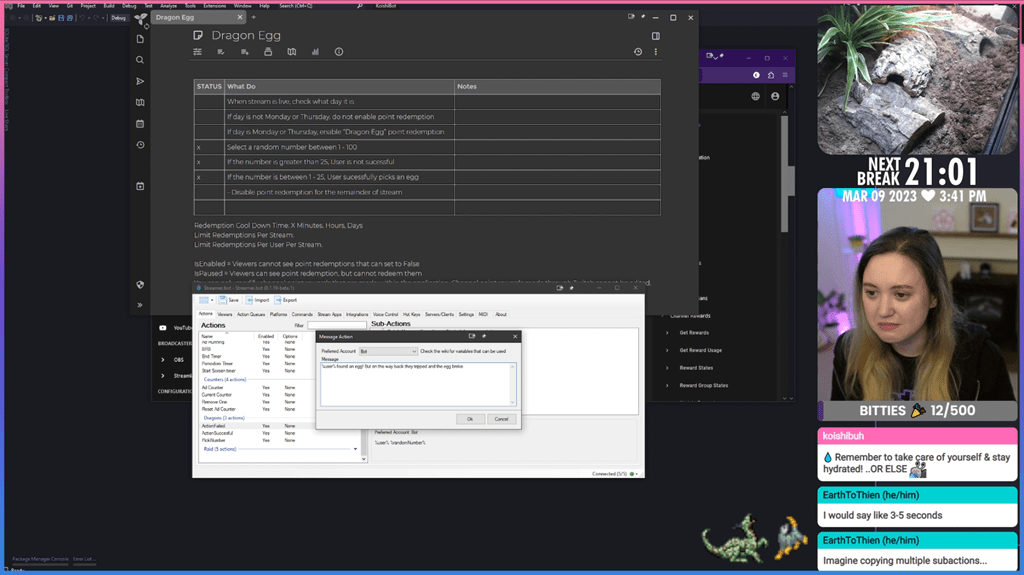Expand the Get Reward Usage item
Viewport: 1024px width, 575px height.
click(x=667, y=350)
